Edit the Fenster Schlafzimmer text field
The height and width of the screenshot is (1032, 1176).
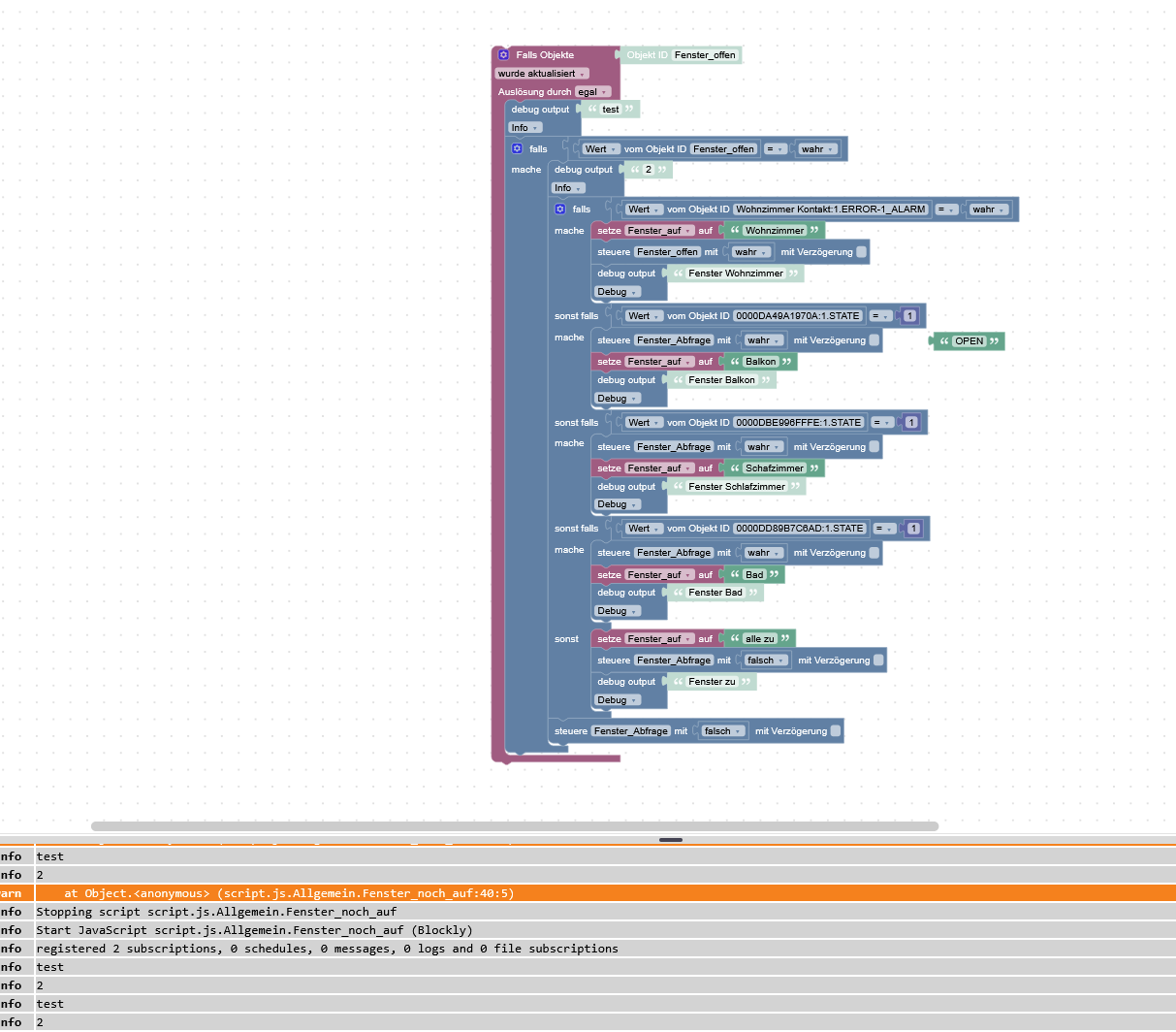[x=736, y=487]
